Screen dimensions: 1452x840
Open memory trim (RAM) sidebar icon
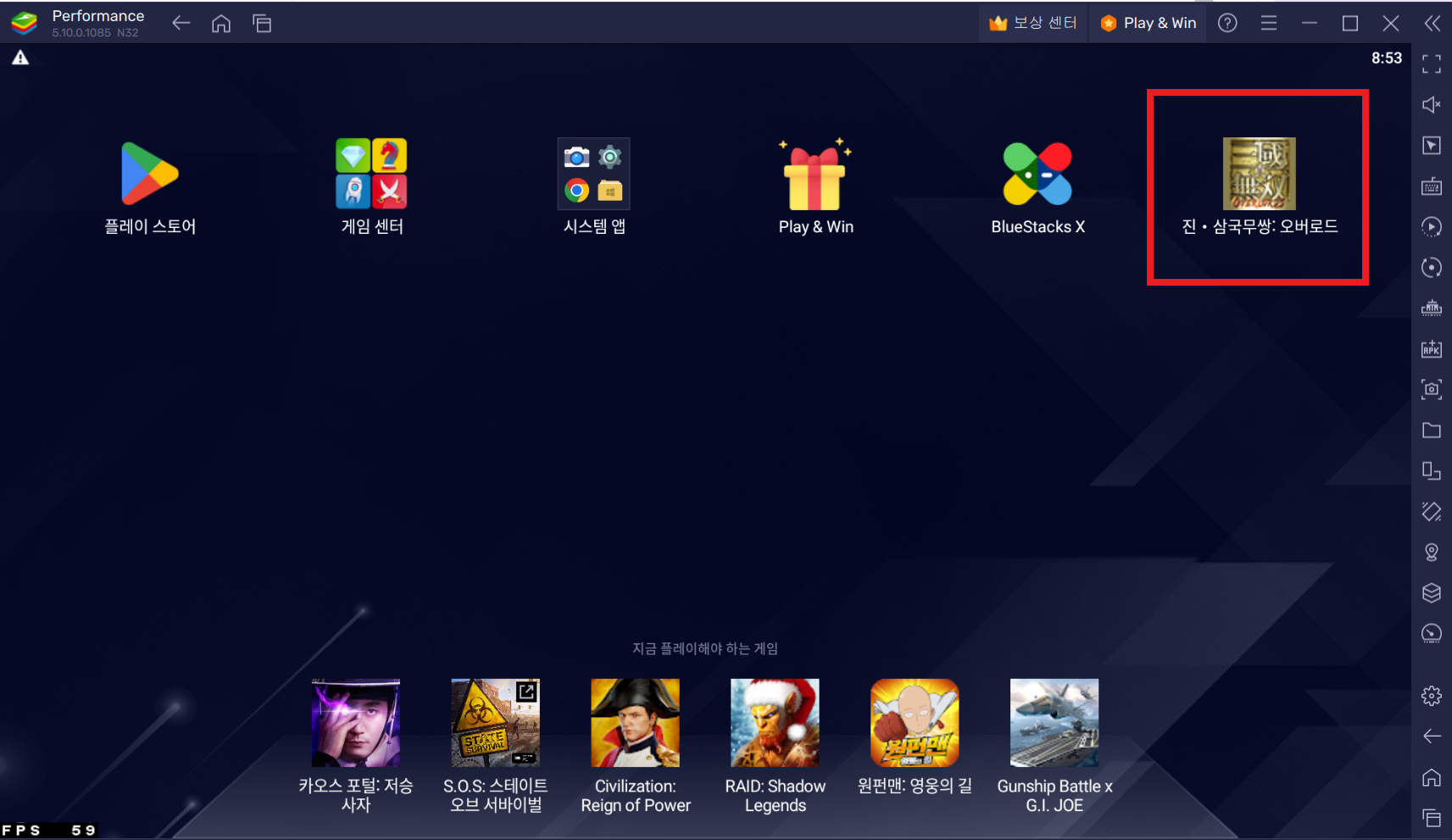[1432, 308]
